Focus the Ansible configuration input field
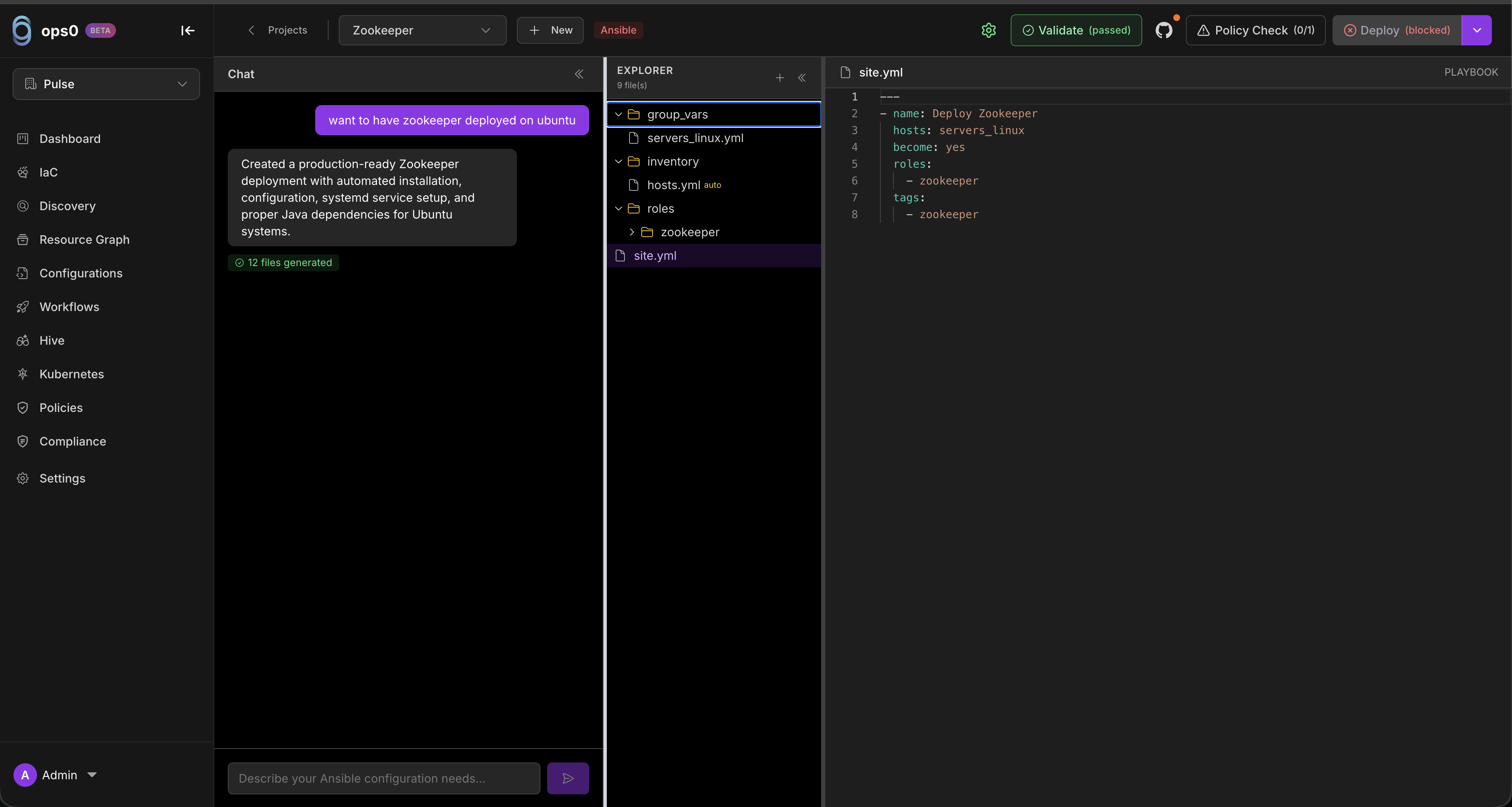This screenshot has height=807, width=1512. pos(383,778)
